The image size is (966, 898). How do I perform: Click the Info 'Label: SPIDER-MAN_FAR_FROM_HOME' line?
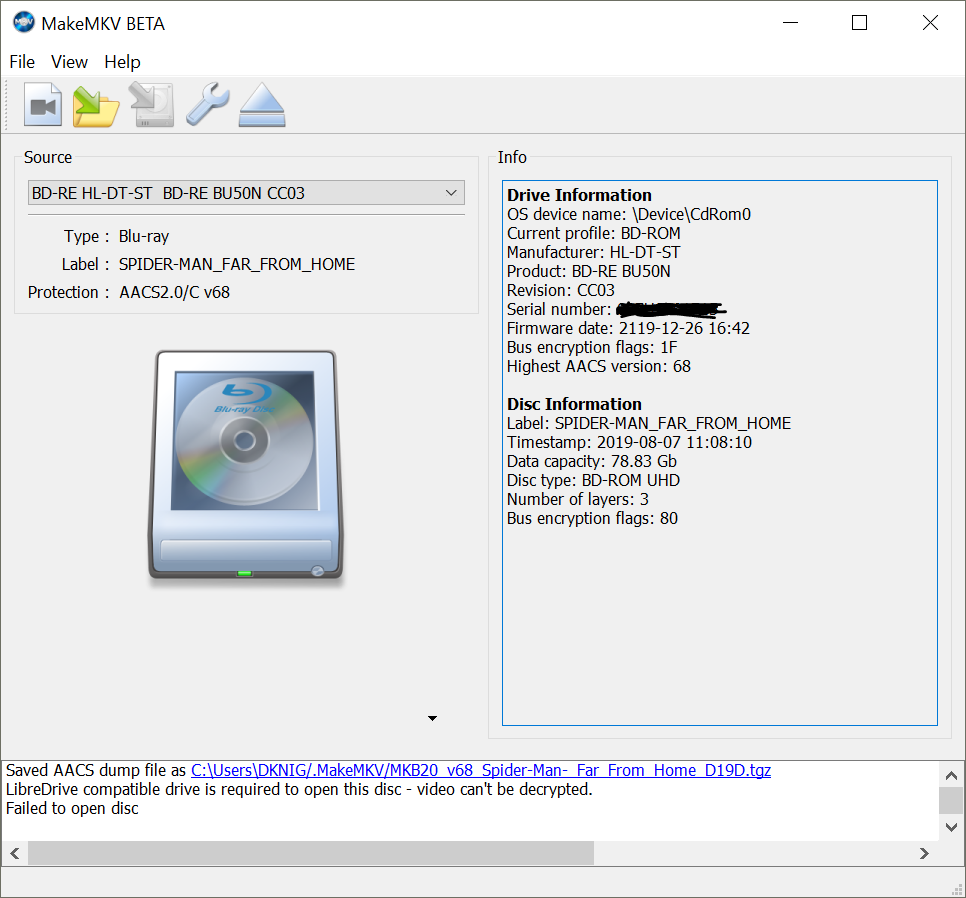click(649, 423)
